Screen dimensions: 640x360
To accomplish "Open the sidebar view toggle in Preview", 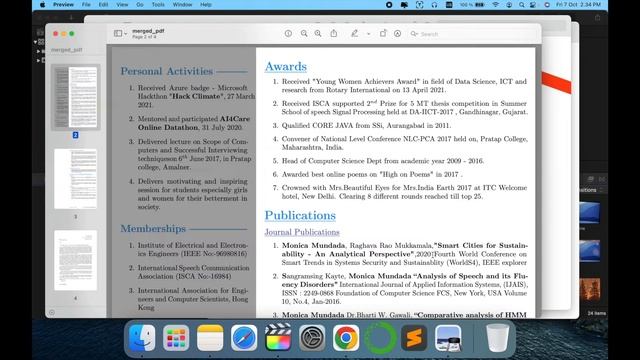I will pos(118,33).
